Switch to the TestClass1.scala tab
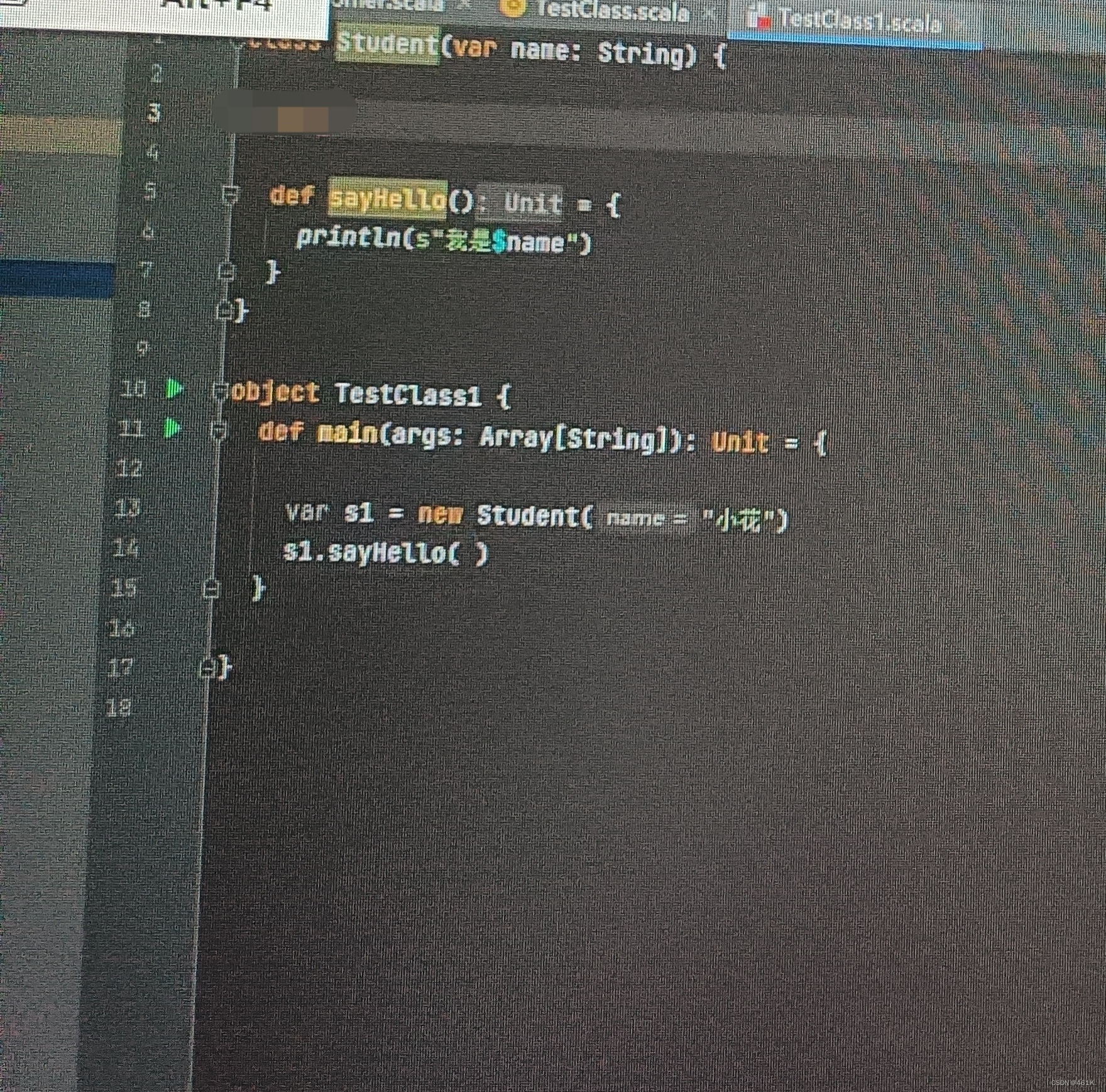The width and height of the screenshot is (1106, 1092). (860, 21)
